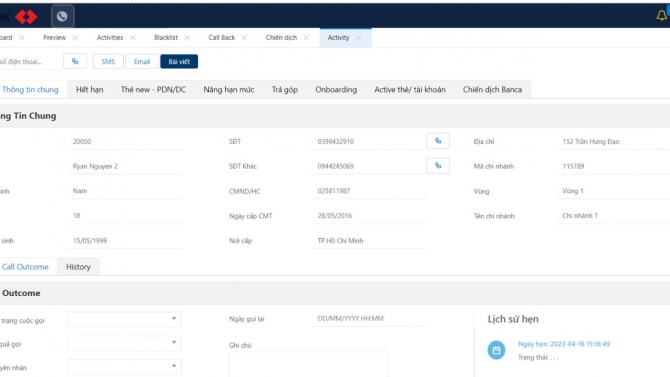The height and width of the screenshot is (377, 670).
Task: Click the phone dialer icon in header
Action: [62, 16]
